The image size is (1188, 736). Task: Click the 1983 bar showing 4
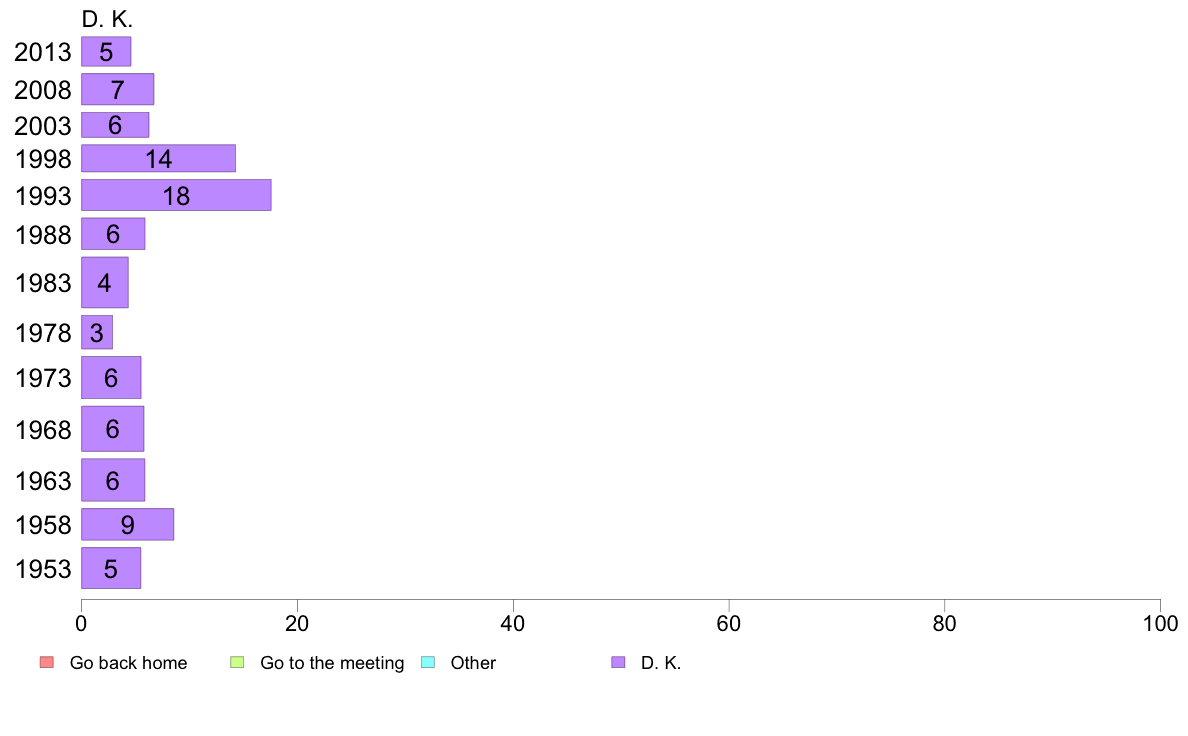(105, 283)
